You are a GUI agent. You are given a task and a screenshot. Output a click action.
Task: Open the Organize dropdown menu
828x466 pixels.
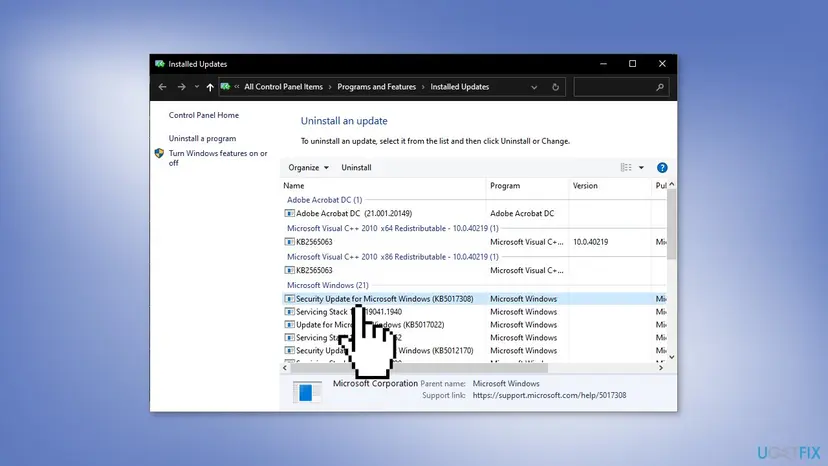click(x=308, y=167)
